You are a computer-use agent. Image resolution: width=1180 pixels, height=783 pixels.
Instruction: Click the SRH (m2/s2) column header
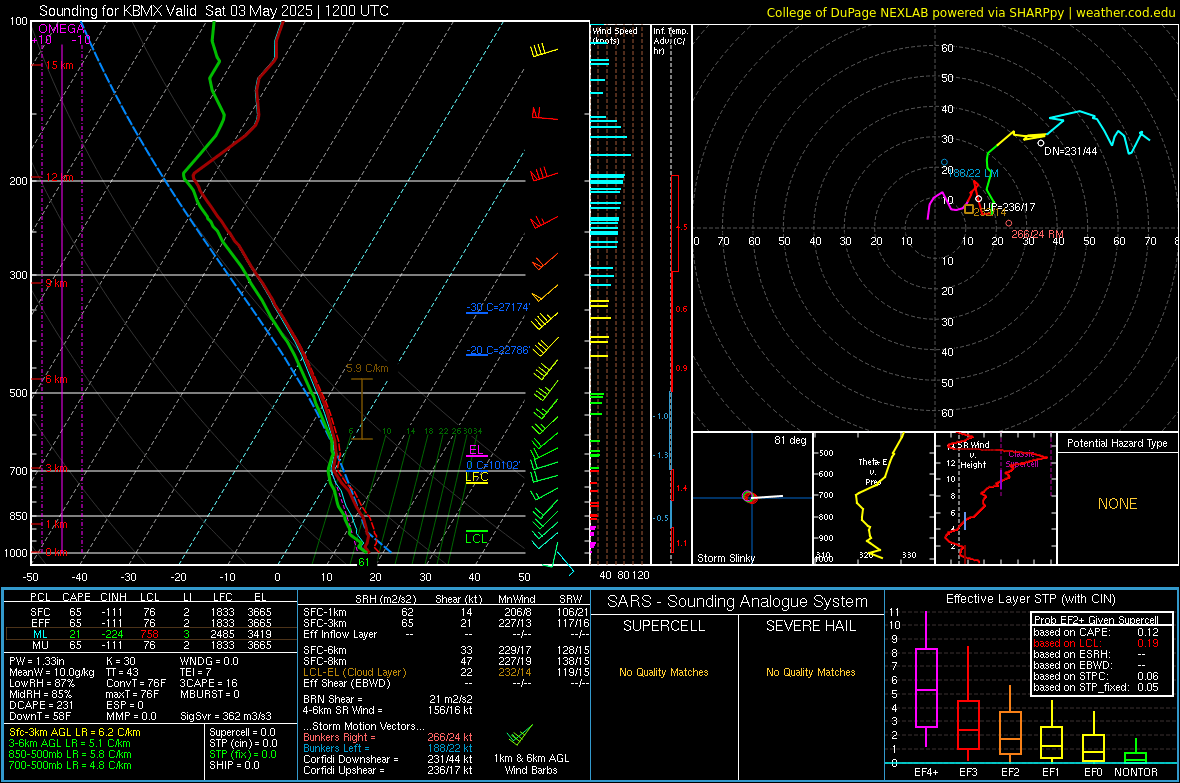coord(385,599)
